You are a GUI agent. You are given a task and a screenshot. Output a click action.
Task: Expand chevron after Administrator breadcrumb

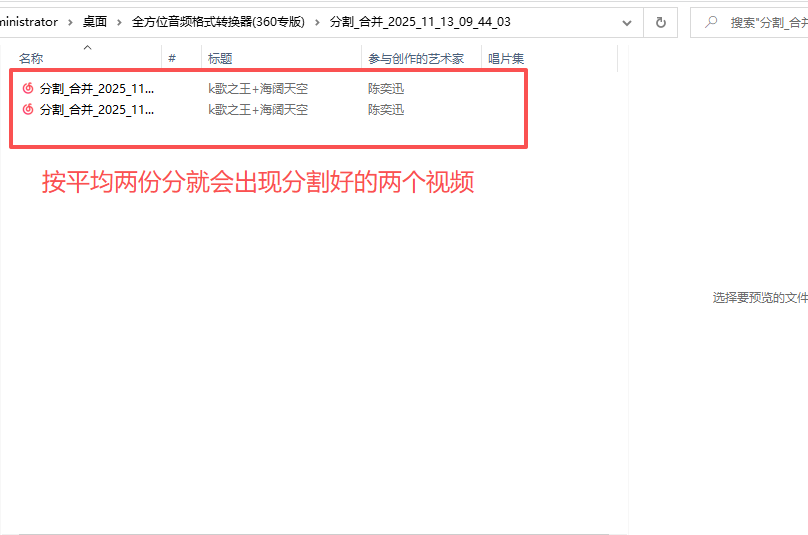70,22
